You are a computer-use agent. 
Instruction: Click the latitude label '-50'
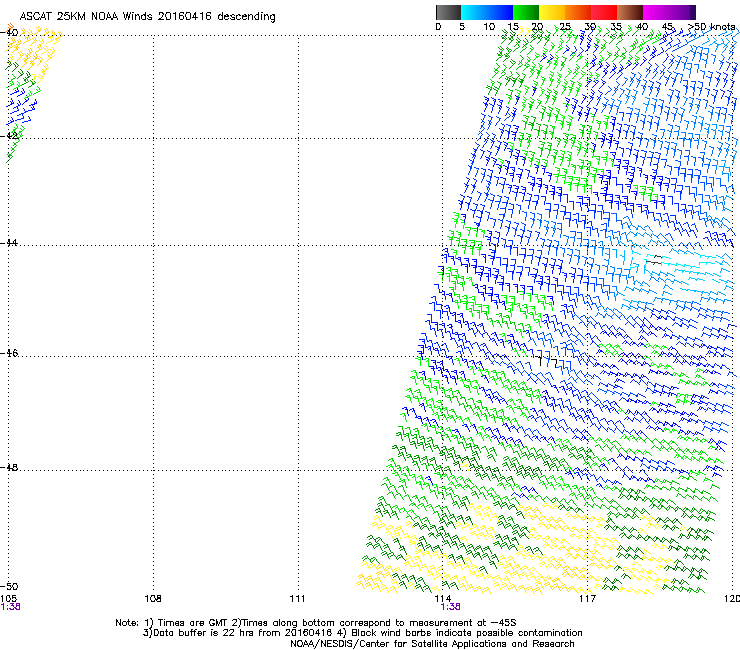tap(9, 587)
